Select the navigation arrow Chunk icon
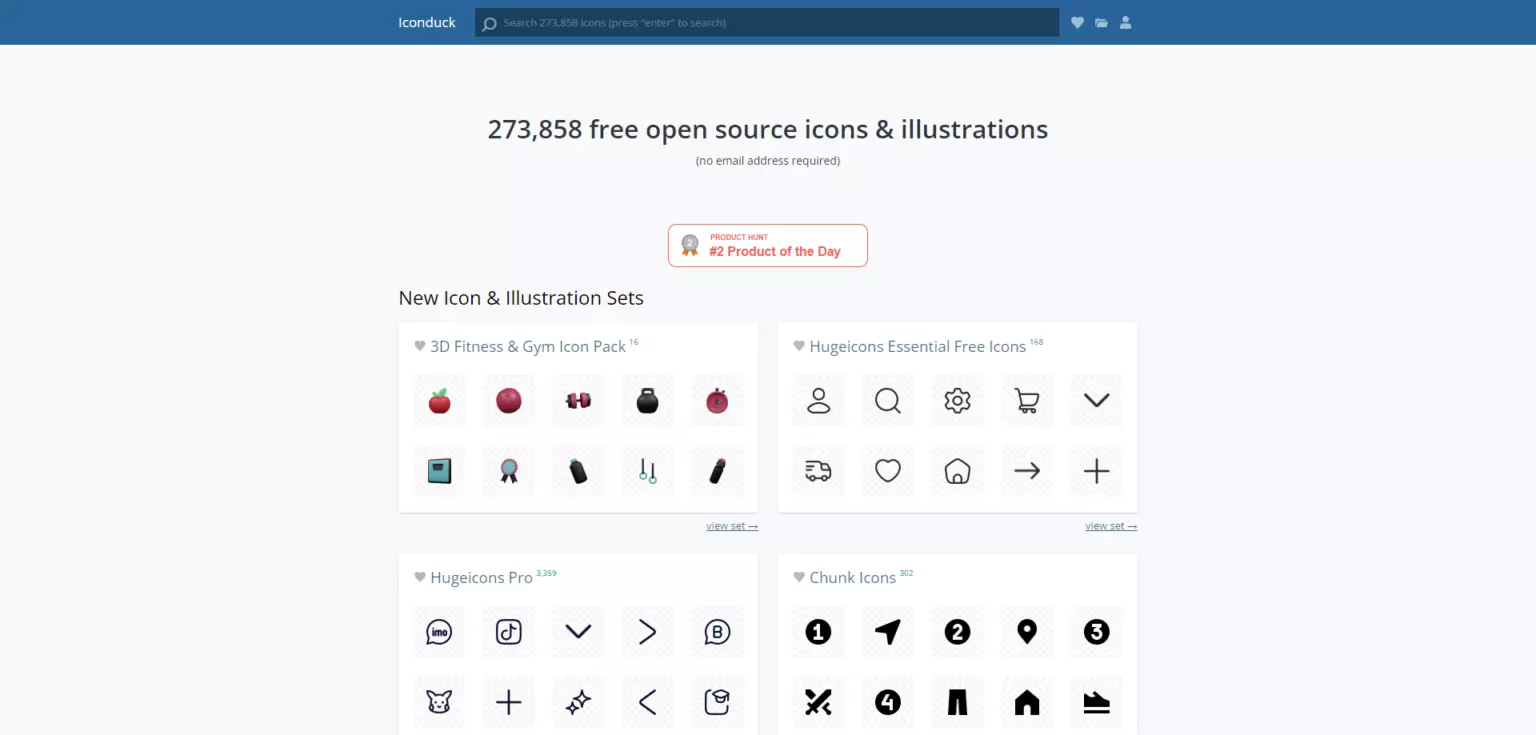This screenshot has height=735, width=1536. point(888,632)
